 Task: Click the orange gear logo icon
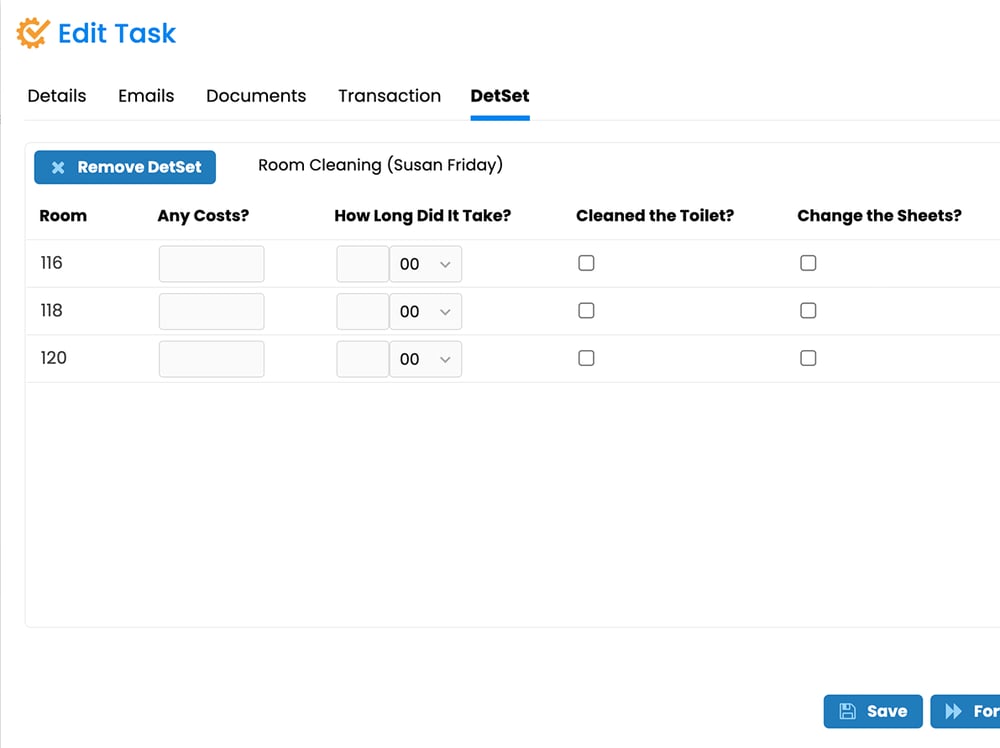(x=33, y=32)
